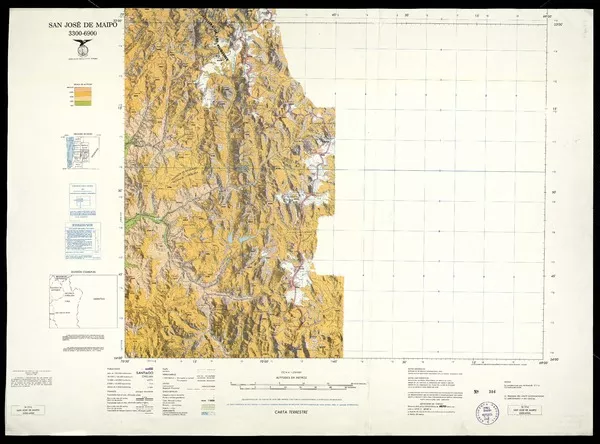Click the small blue adjoining-sheets diagram
This screenshot has width=600, height=444.
pyautogui.click(x=83, y=201)
